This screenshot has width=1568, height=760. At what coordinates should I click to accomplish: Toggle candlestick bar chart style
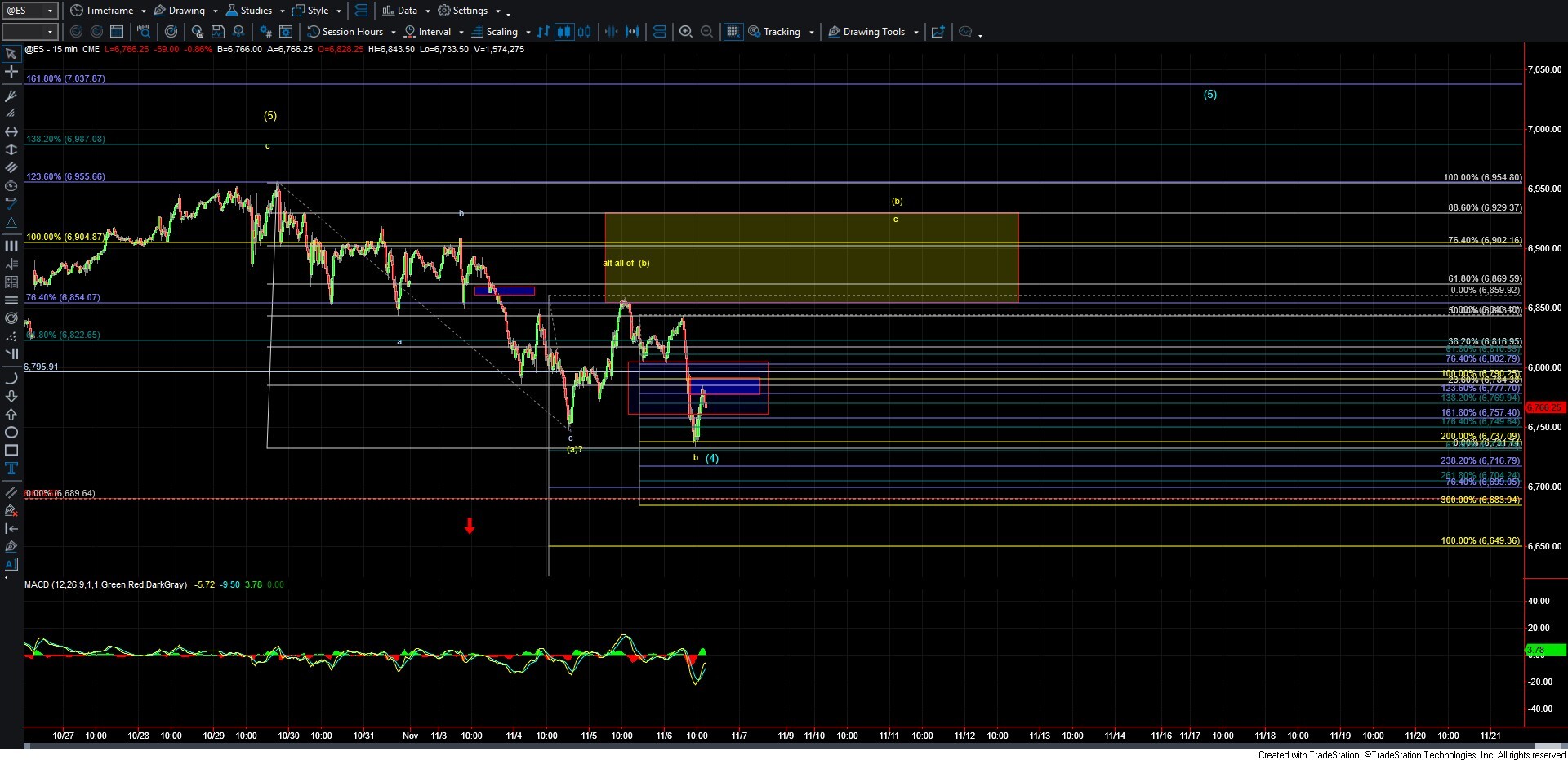pyautogui.click(x=563, y=32)
